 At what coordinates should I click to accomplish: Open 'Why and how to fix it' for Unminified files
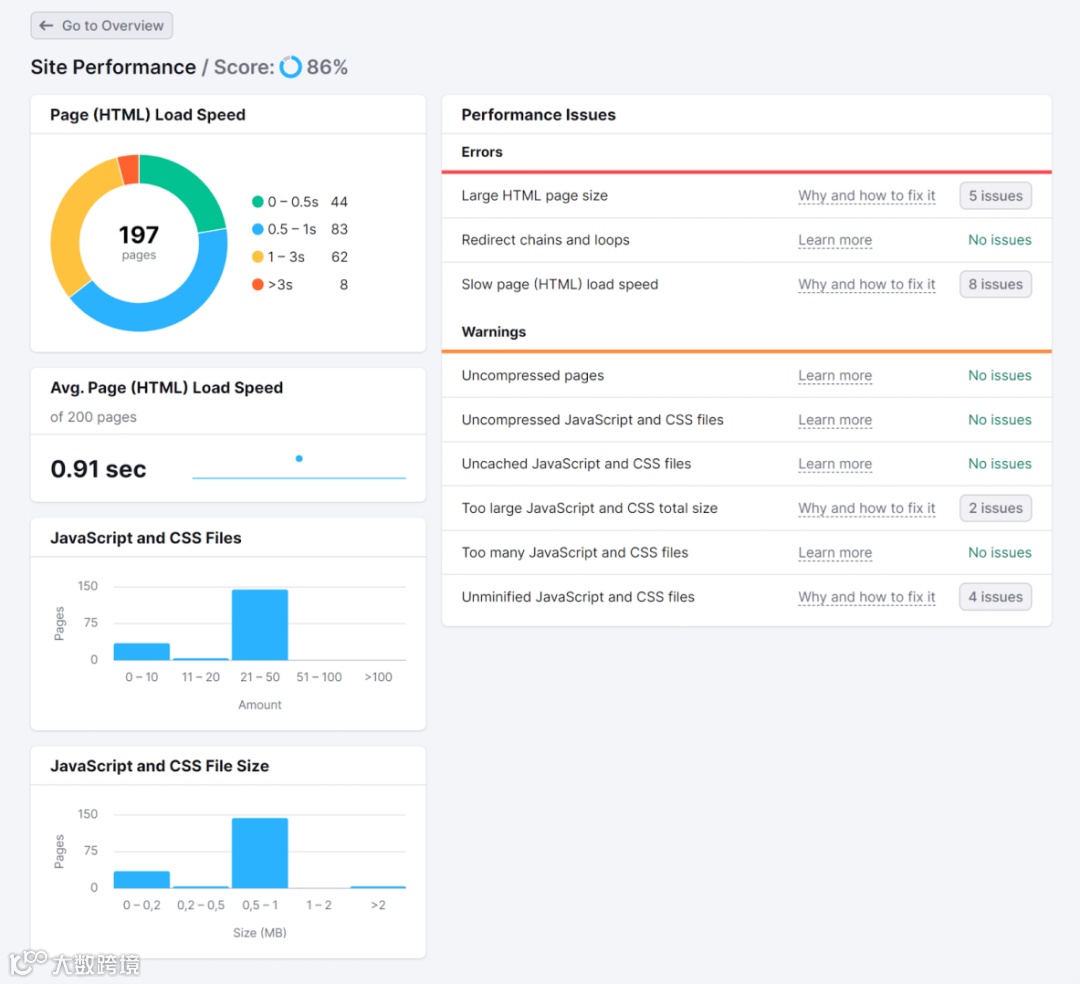click(x=866, y=597)
